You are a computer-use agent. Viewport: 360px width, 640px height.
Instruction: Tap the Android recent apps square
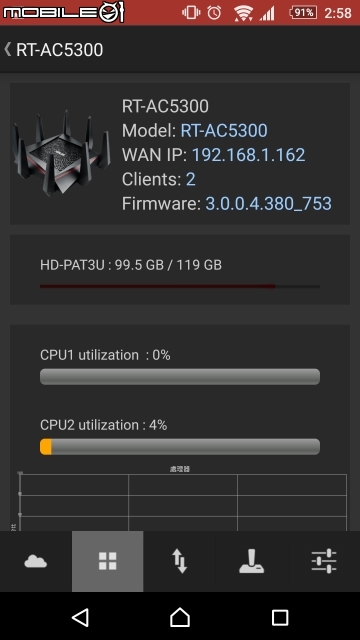pyautogui.click(x=280, y=618)
